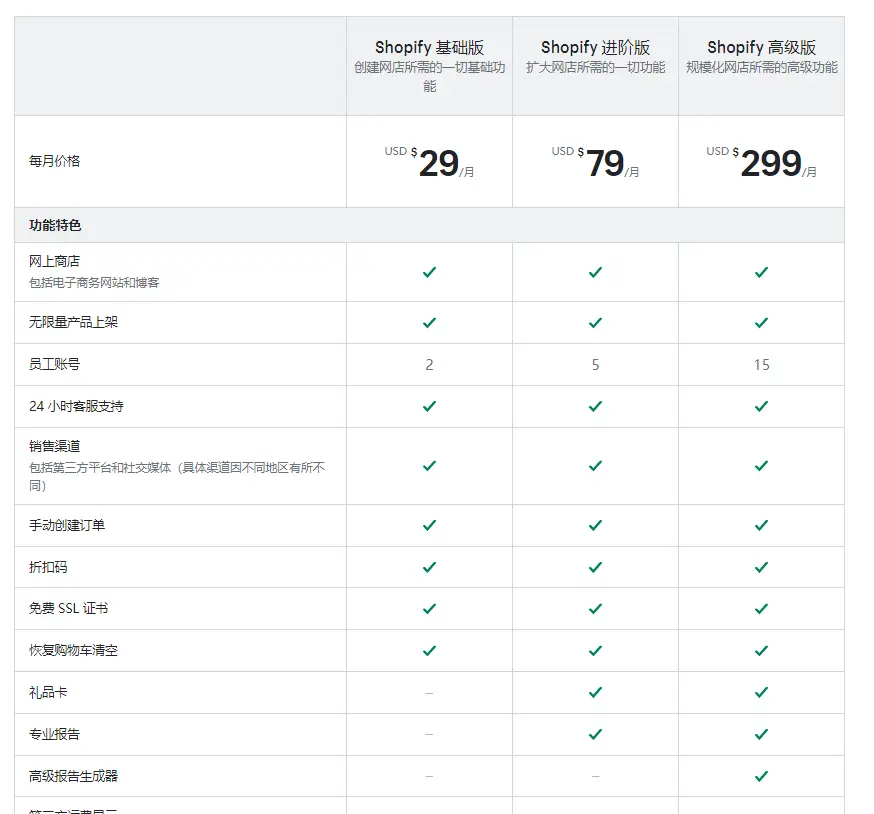The height and width of the screenshot is (814, 874).
Task: Click the 网上商店 checkmark under Shopify 基础版
Action: click(x=429, y=272)
